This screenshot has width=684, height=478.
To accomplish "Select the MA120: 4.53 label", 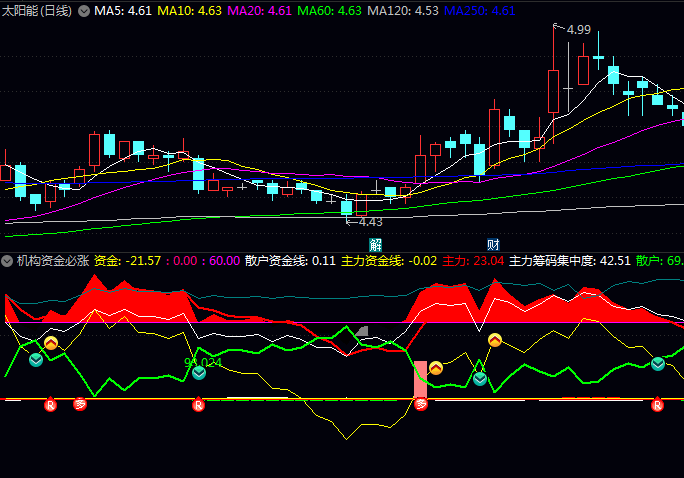I will click(x=403, y=11).
